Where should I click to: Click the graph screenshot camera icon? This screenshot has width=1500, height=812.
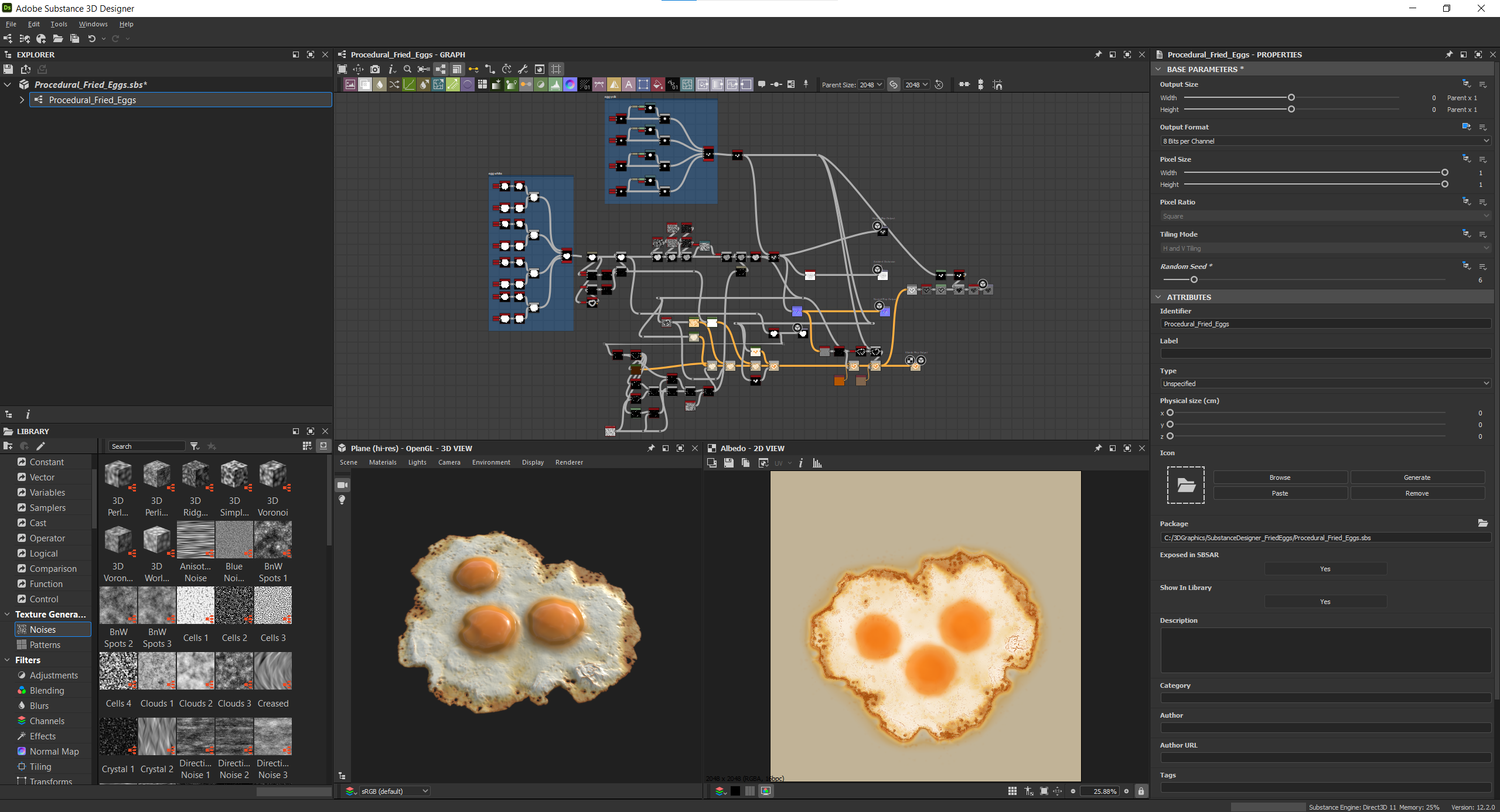375,69
